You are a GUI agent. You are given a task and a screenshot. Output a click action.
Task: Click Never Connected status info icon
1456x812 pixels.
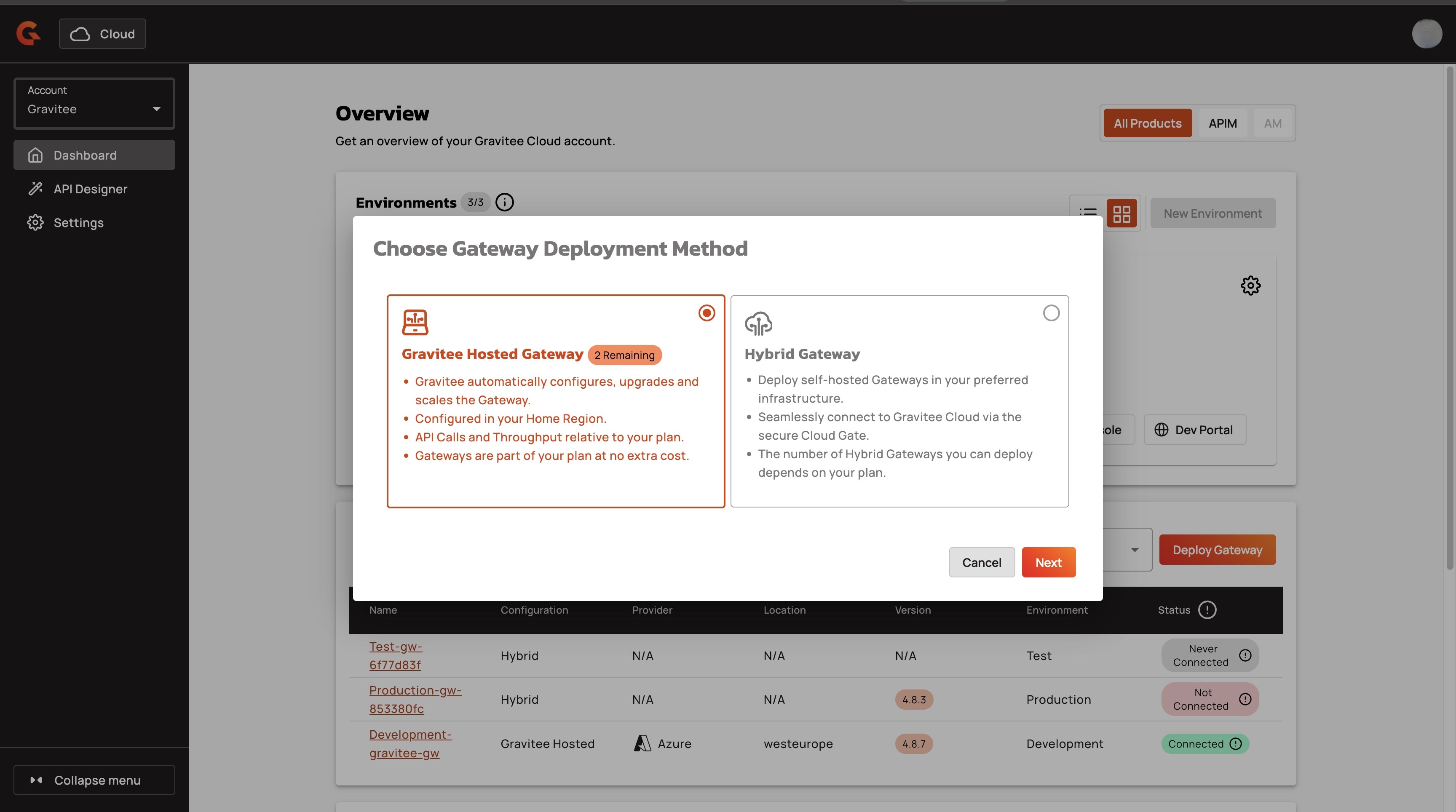pyautogui.click(x=1245, y=655)
